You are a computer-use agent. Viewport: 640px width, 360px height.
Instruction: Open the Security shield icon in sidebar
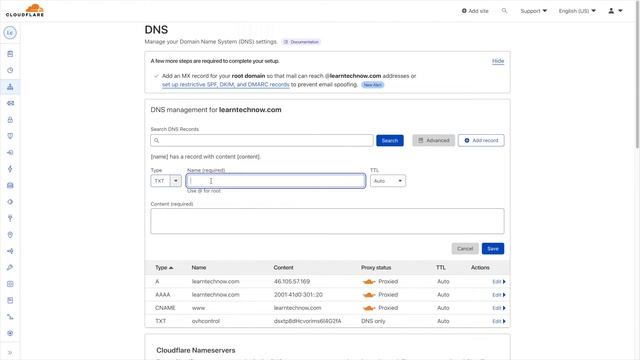pyautogui.click(x=10, y=136)
